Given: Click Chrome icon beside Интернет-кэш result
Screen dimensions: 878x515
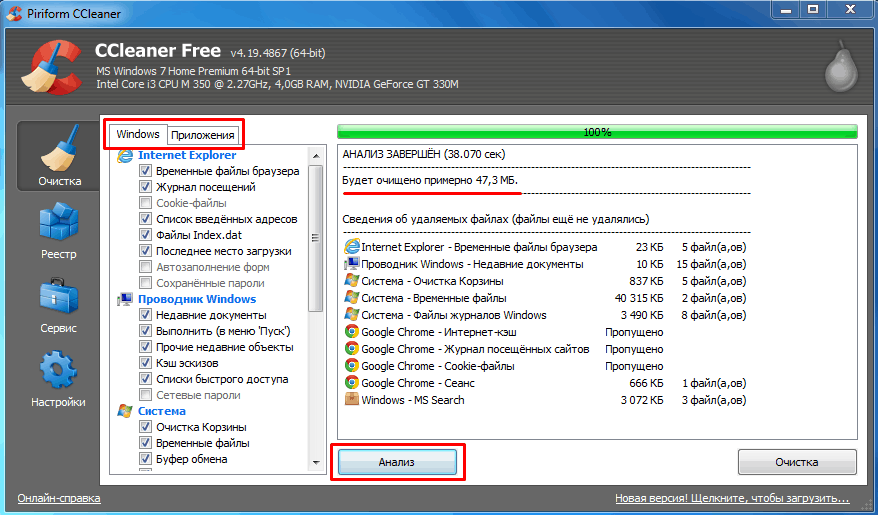Looking at the screenshot, I should (352, 332).
